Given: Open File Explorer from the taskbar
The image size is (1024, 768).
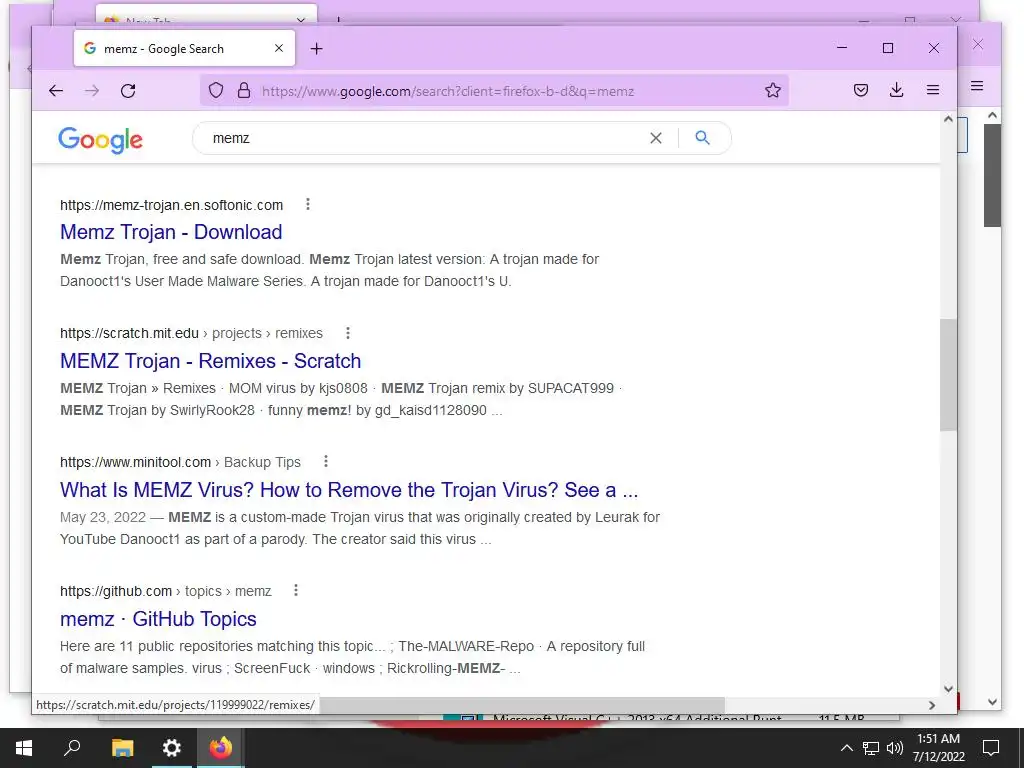Looking at the screenshot, I should [122, 748].
